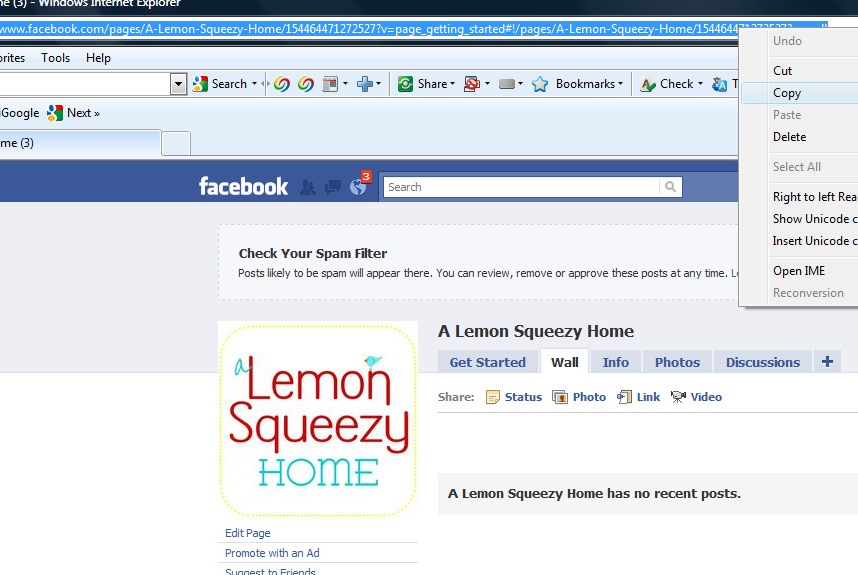Screen dimensions: 858x575
Task: Click the Translate toolbar icon
Action: pyautogui.click(x=720, y=84)
